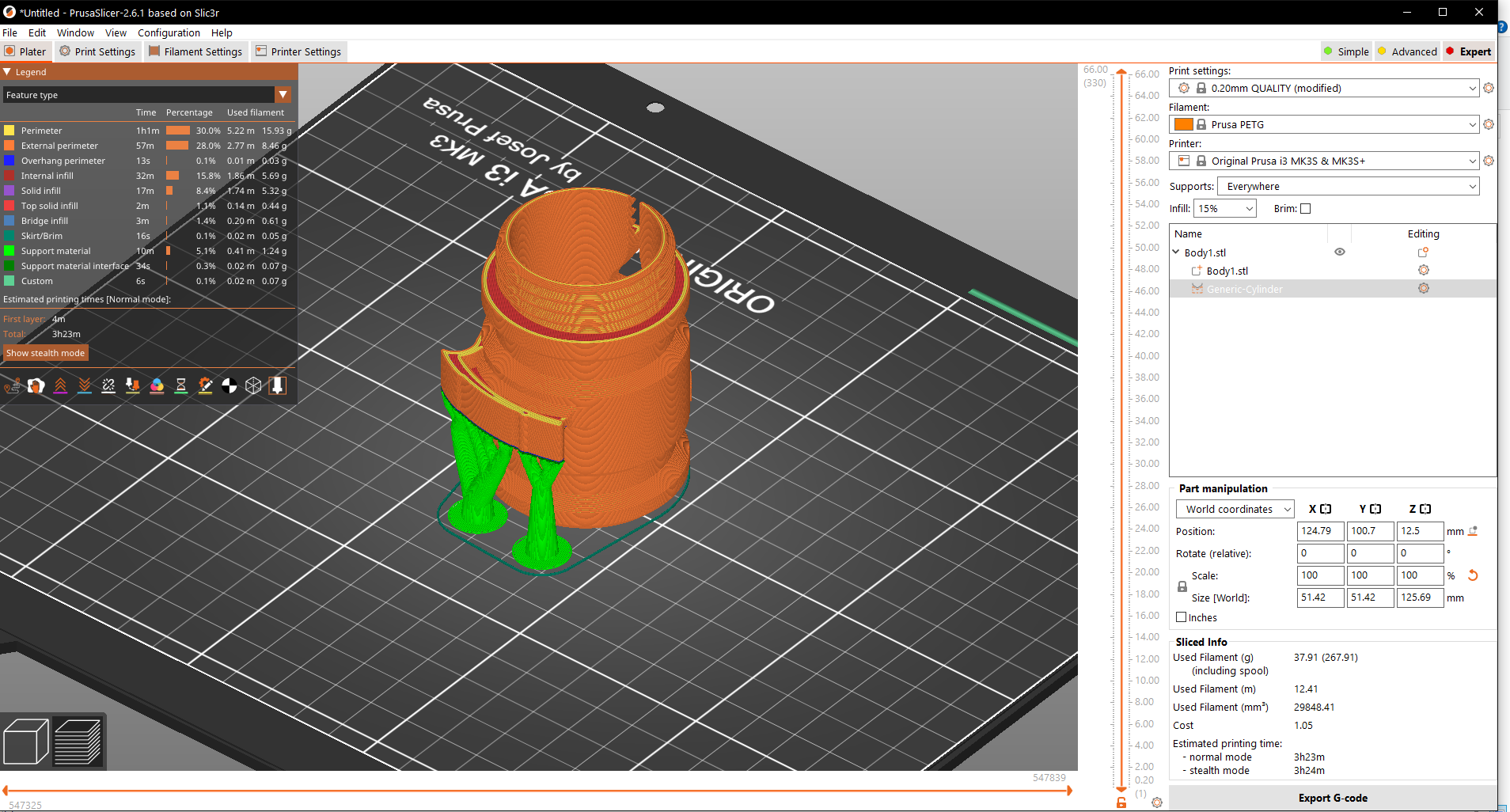Open the Configuration menu
This screenshot has height=812, width=1510.
168,32
